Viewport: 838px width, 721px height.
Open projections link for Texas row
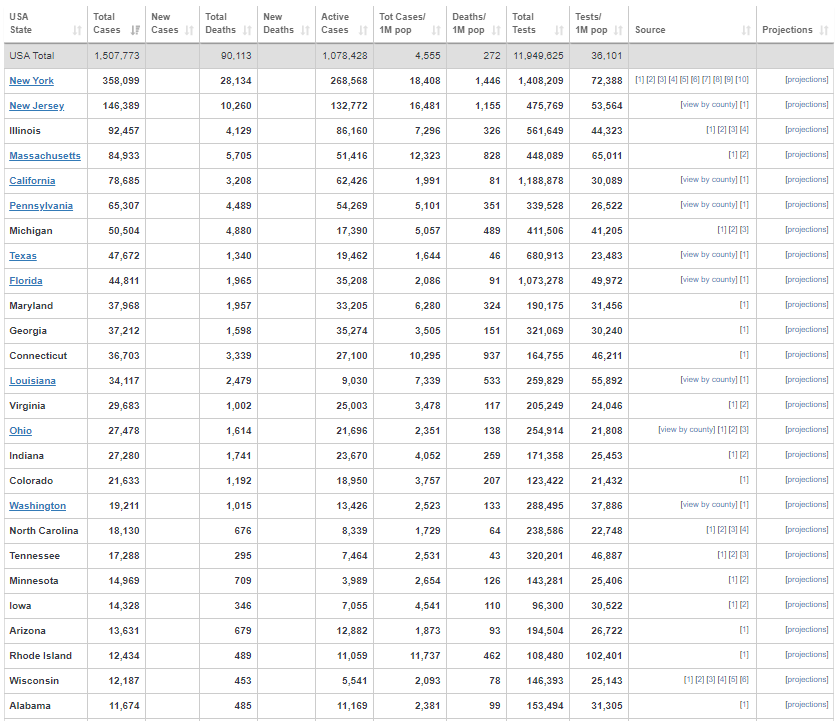806,255
